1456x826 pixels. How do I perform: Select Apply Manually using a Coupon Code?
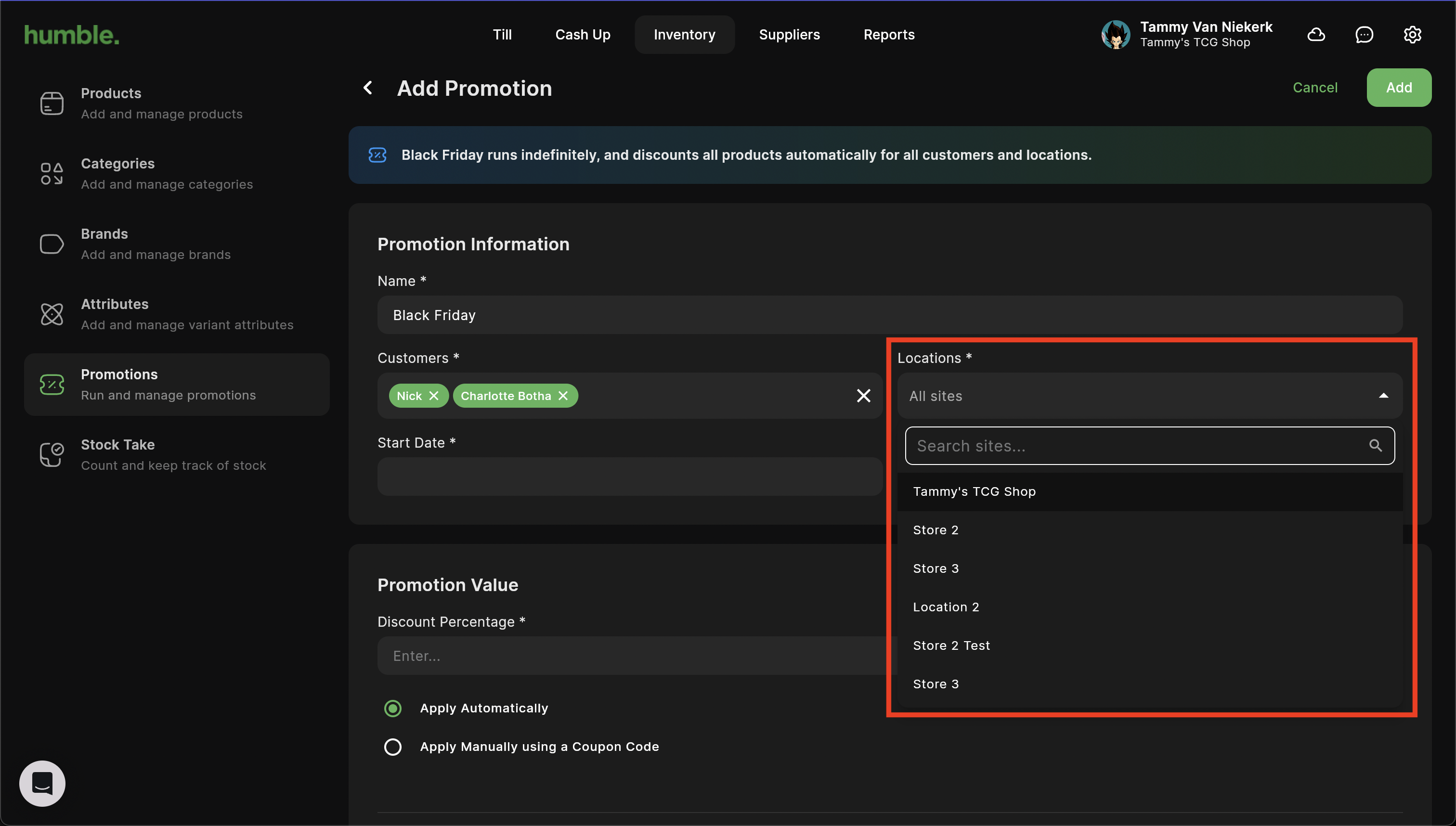click(x=393, y=747)
